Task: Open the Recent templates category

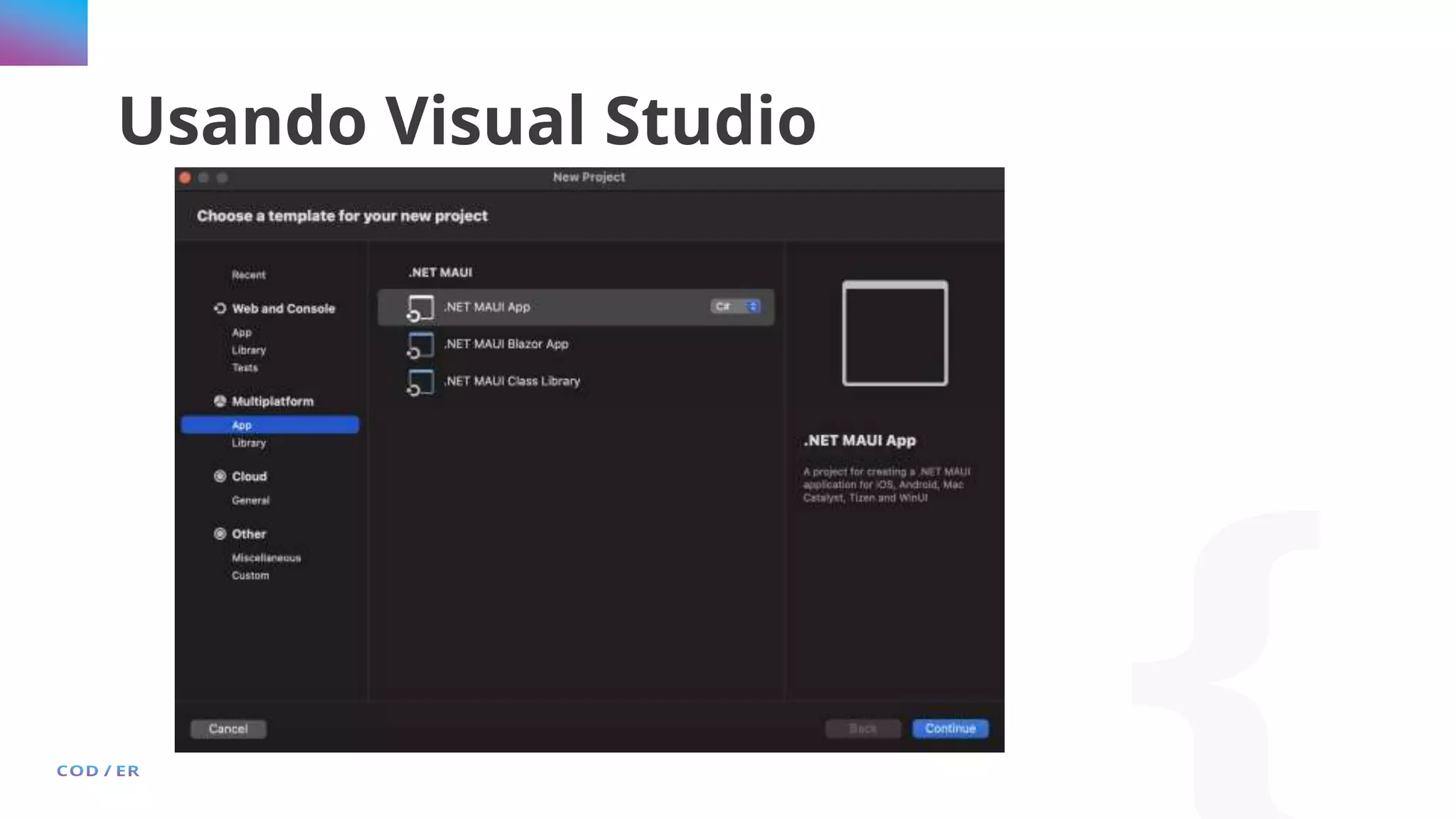Action: [x=248, y=275]
